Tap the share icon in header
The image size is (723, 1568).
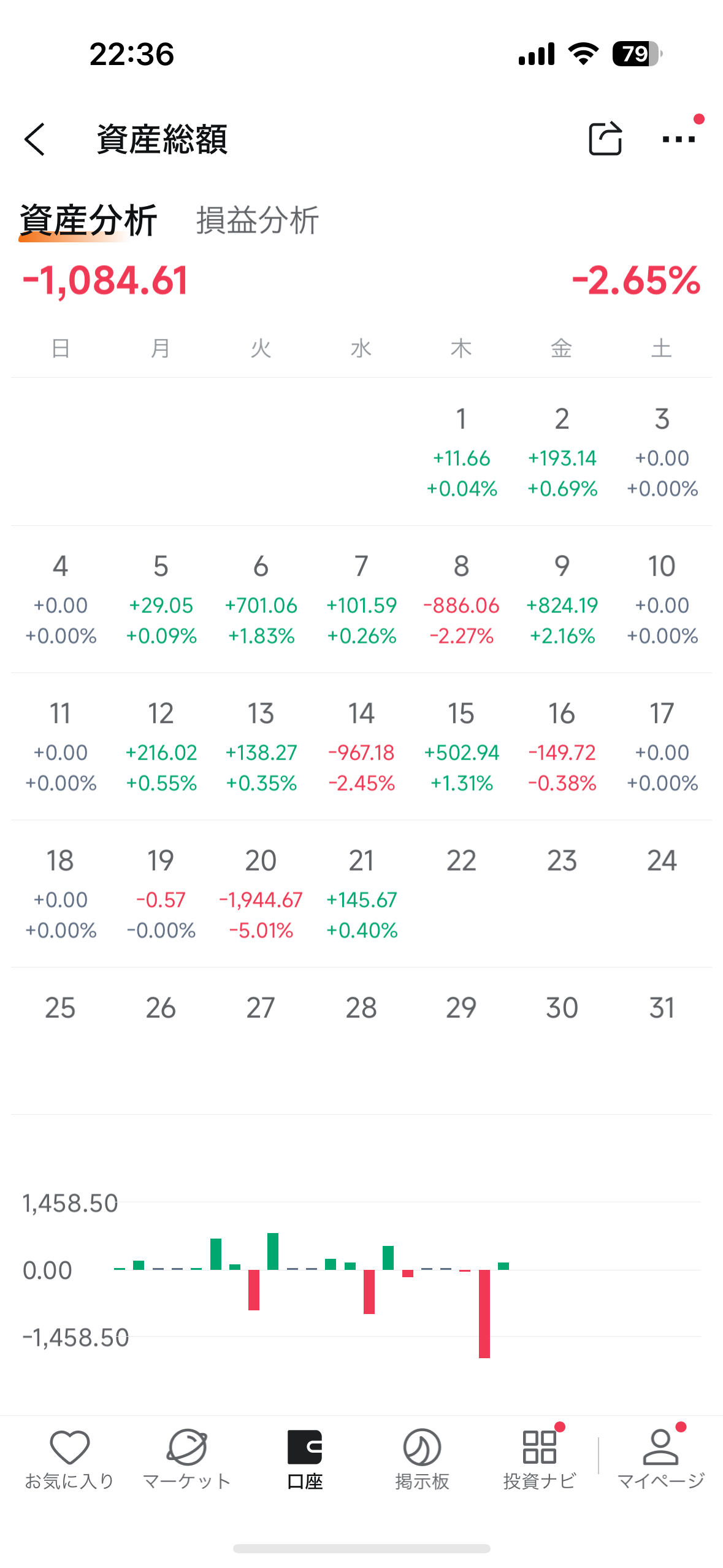605,139
